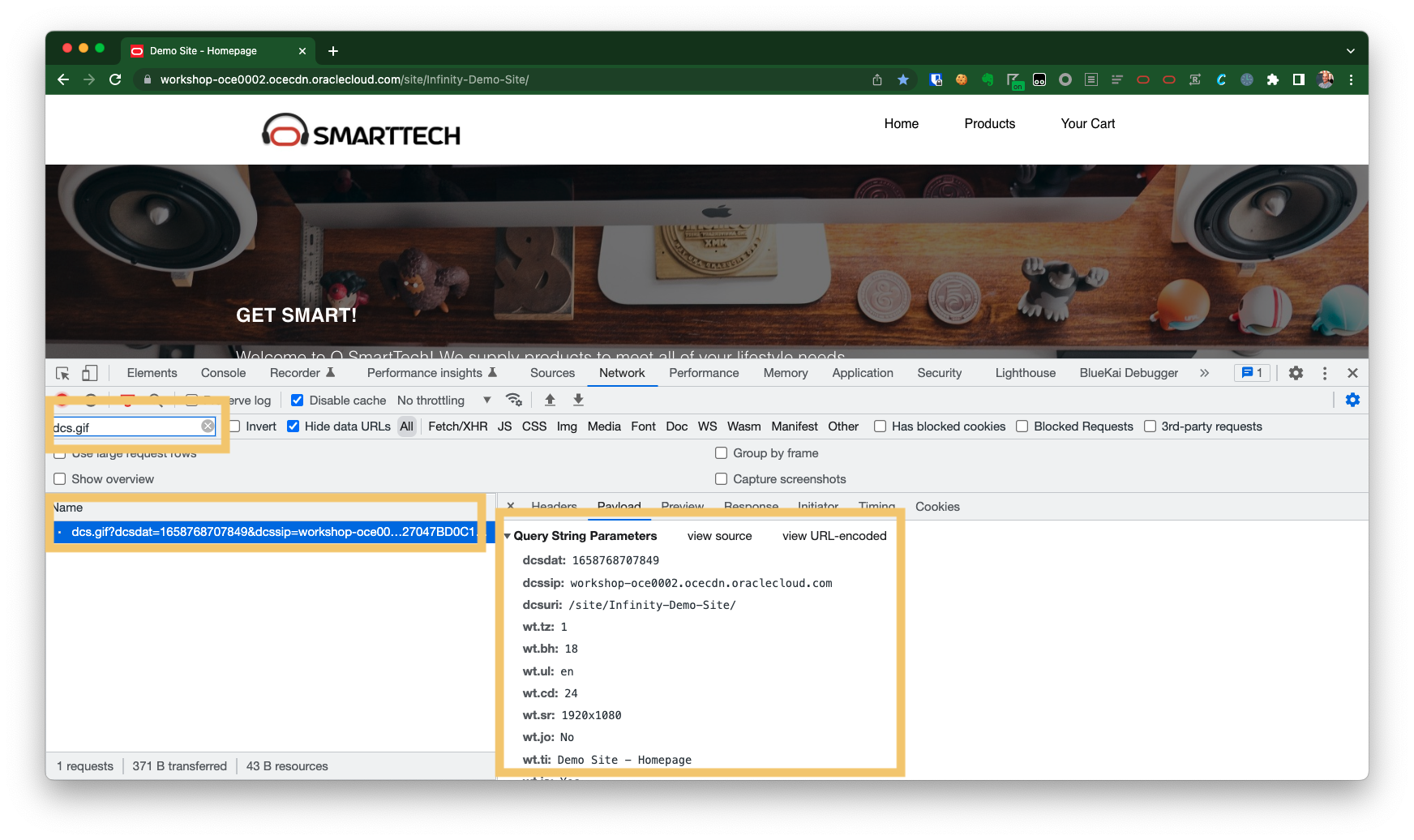Open the DevTools customize three-dot menu
The width and height of the screenshot is (1414, 840).
click(x=1325, y=373)
